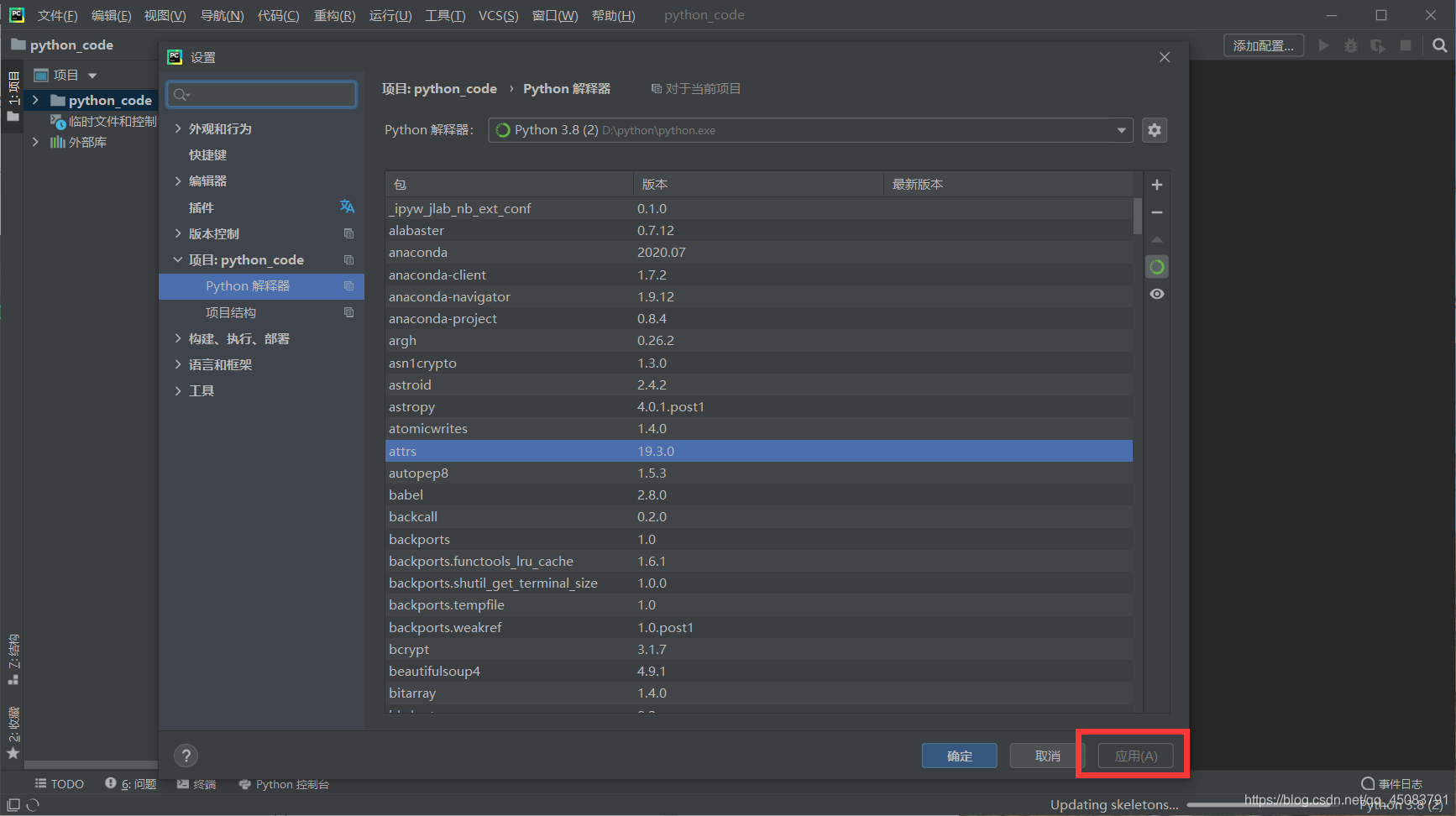1456x816 pixels.
Task: Click the tool window toggle icon bottom-left
Action: [x=13, y=804]
